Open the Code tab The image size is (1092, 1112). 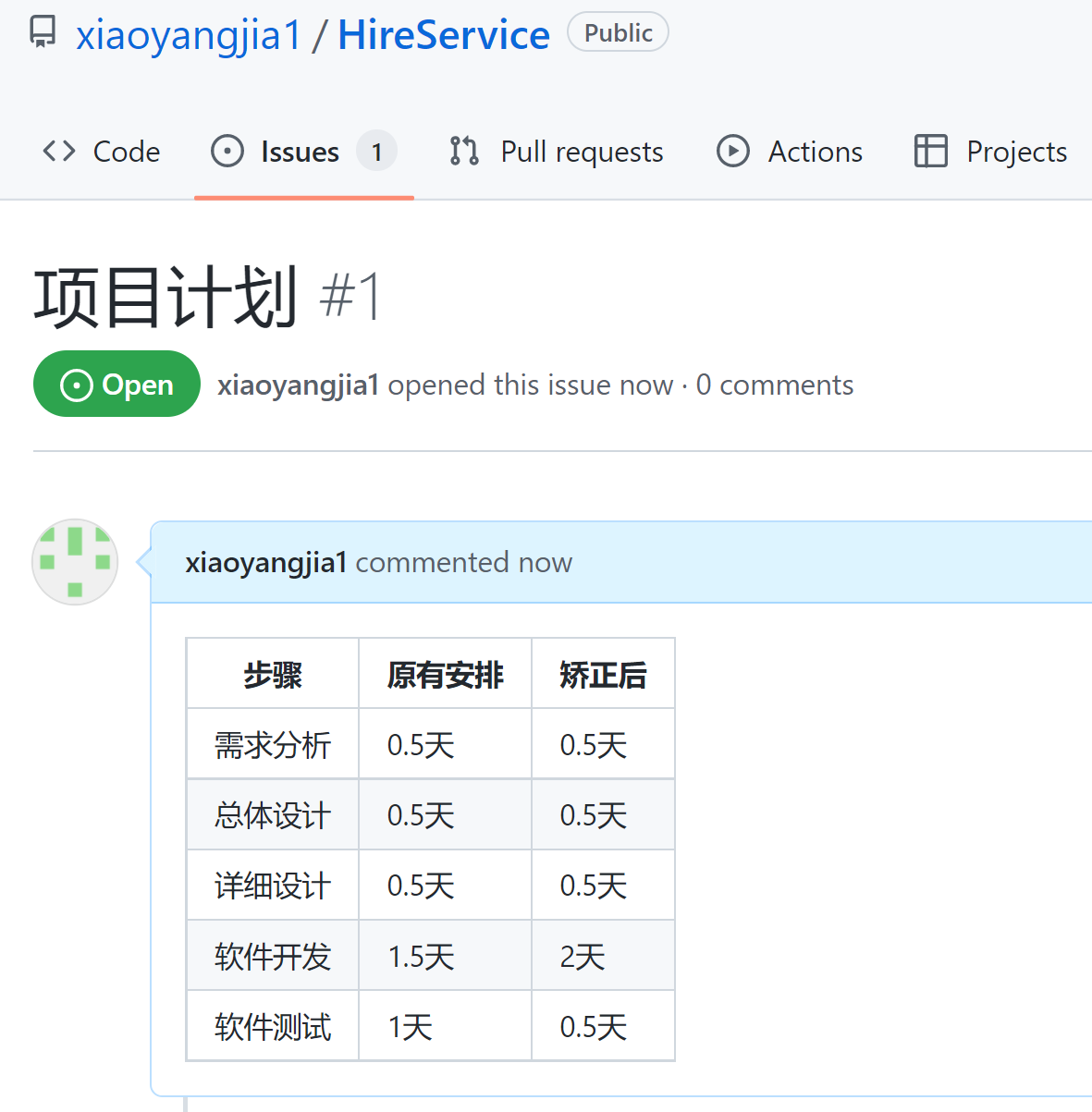[127, 152]
